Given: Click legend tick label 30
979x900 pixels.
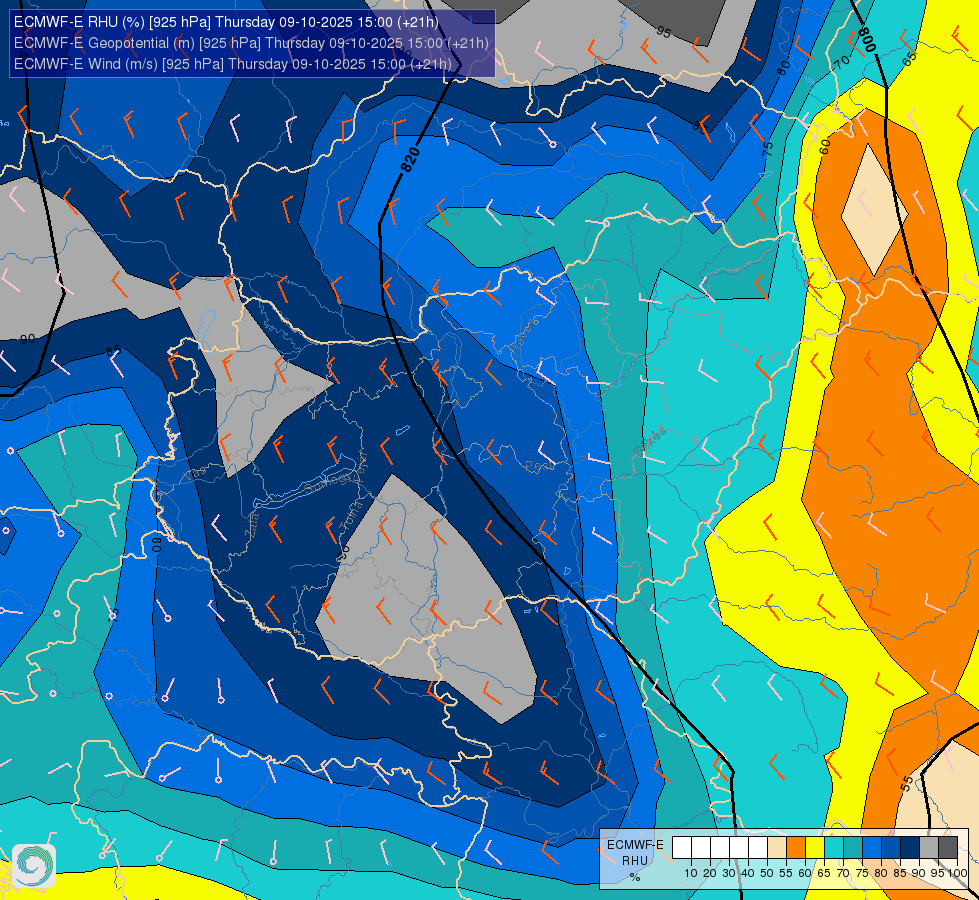Looking at the screenshot, I should 729,873.
